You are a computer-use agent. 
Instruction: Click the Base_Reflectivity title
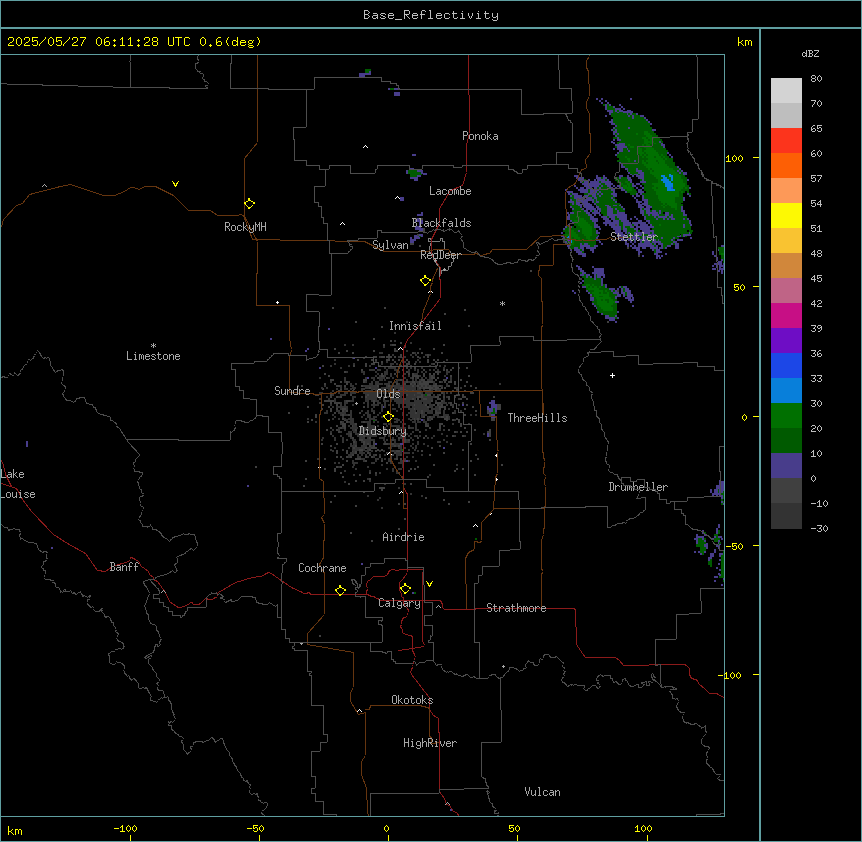(x=431, y=15)
